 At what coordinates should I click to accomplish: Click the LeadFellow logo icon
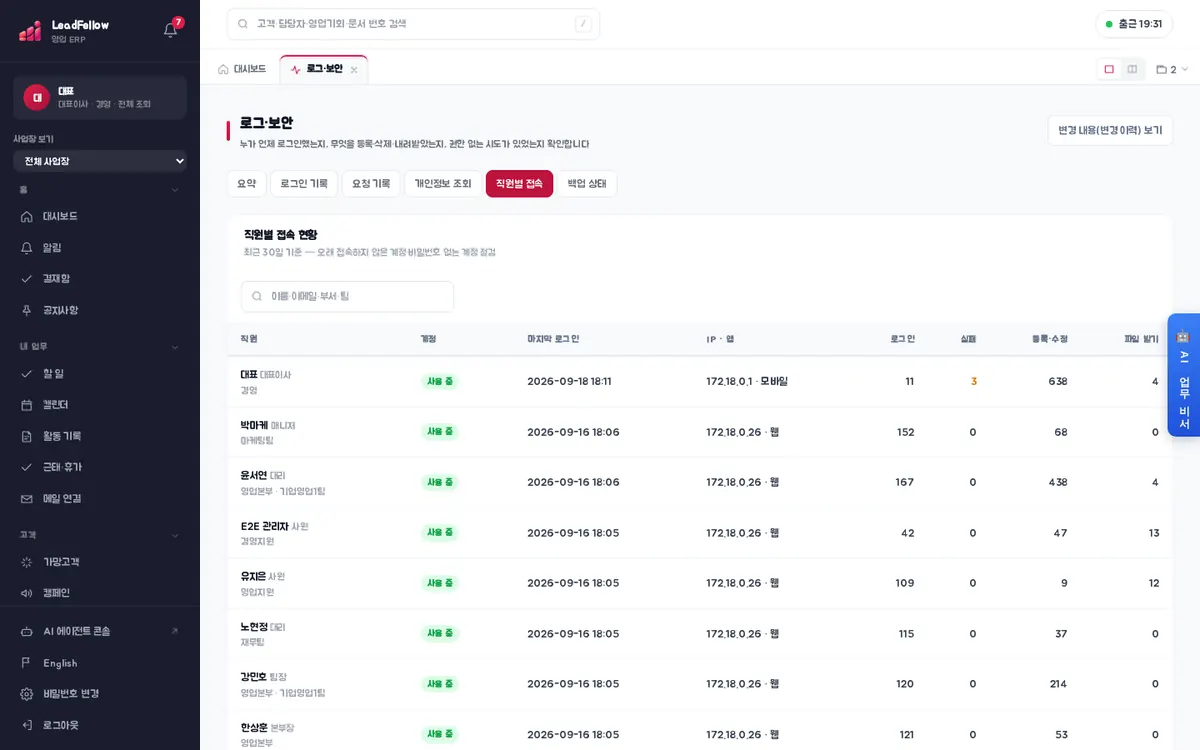click(x=30, y=31)
